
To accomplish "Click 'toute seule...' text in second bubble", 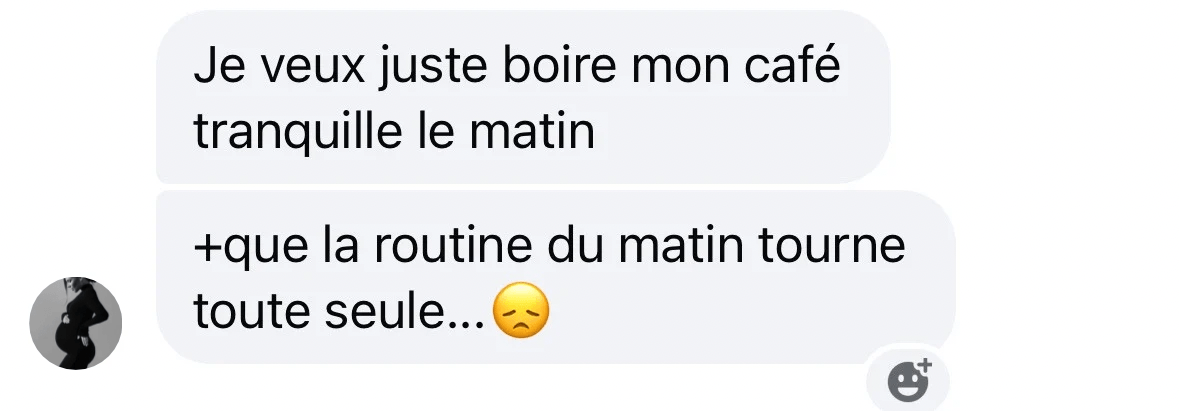I will click(x=341, y=310).
